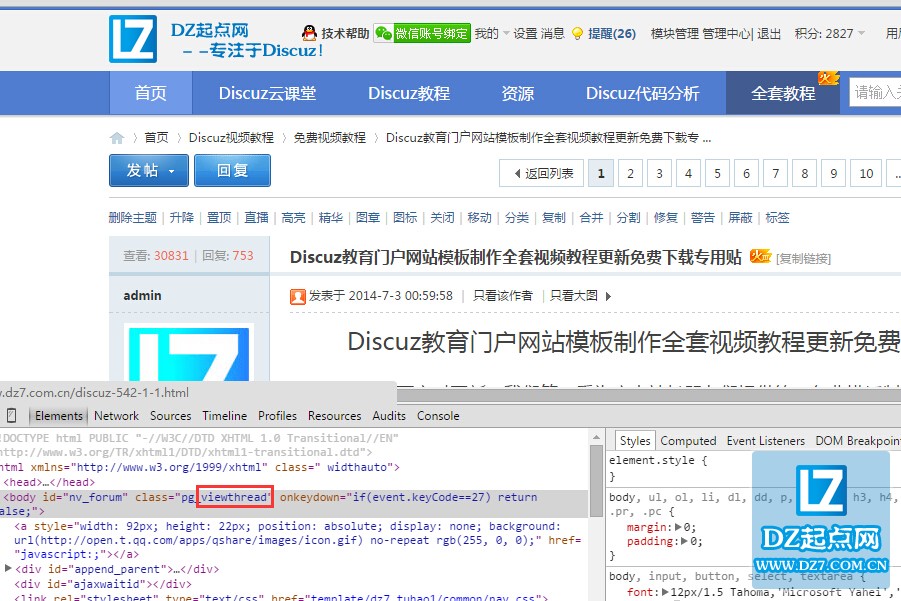Click the 标签 moderation link
The width and height of the screenshot is (901, 601).
pos(777,218)
